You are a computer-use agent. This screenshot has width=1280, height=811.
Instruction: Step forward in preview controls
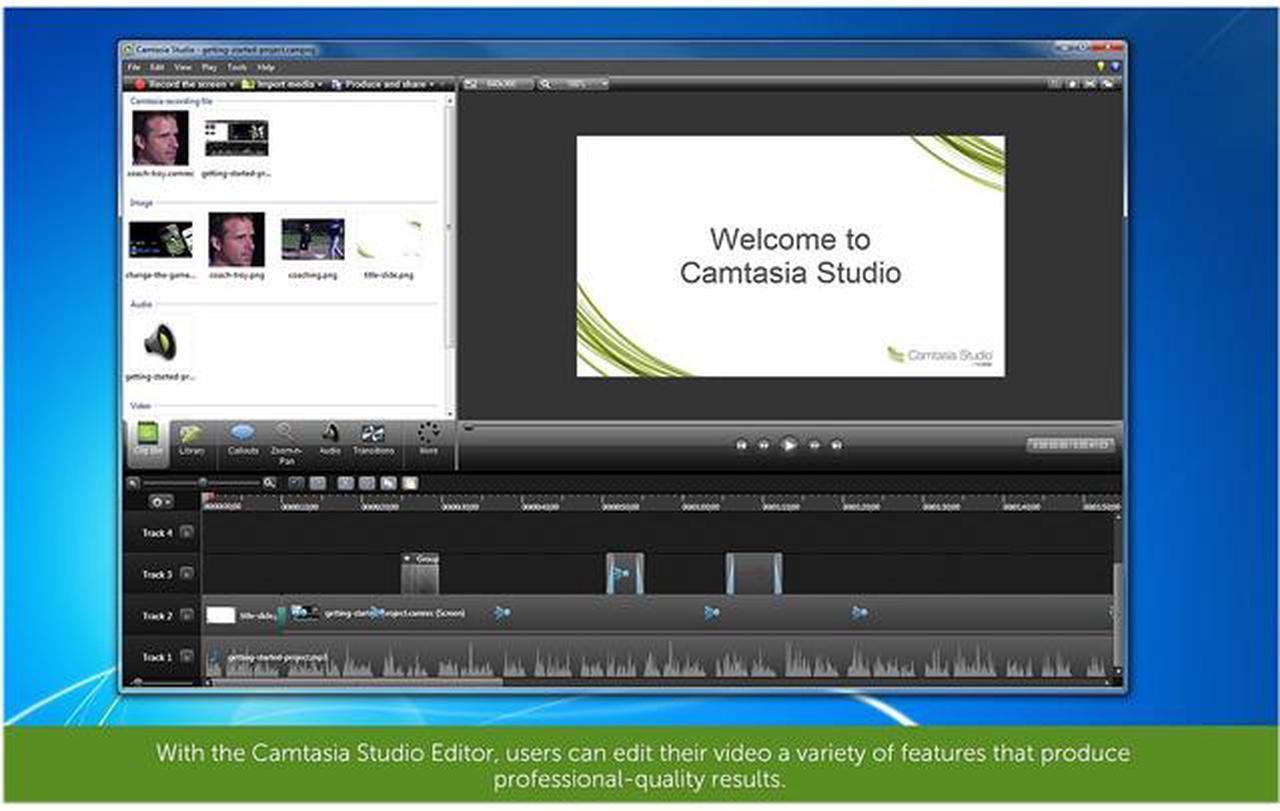[x=814, y=446]
